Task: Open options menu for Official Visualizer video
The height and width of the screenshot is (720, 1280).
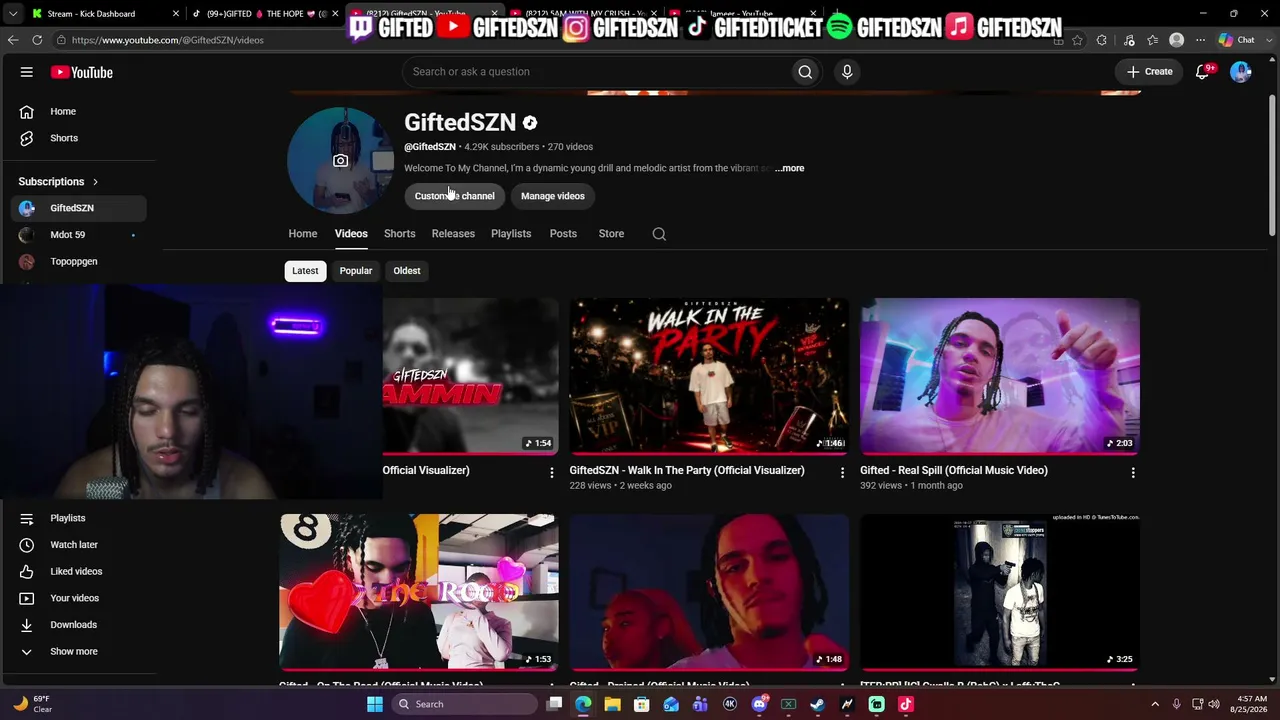Action: coord(551,472)
